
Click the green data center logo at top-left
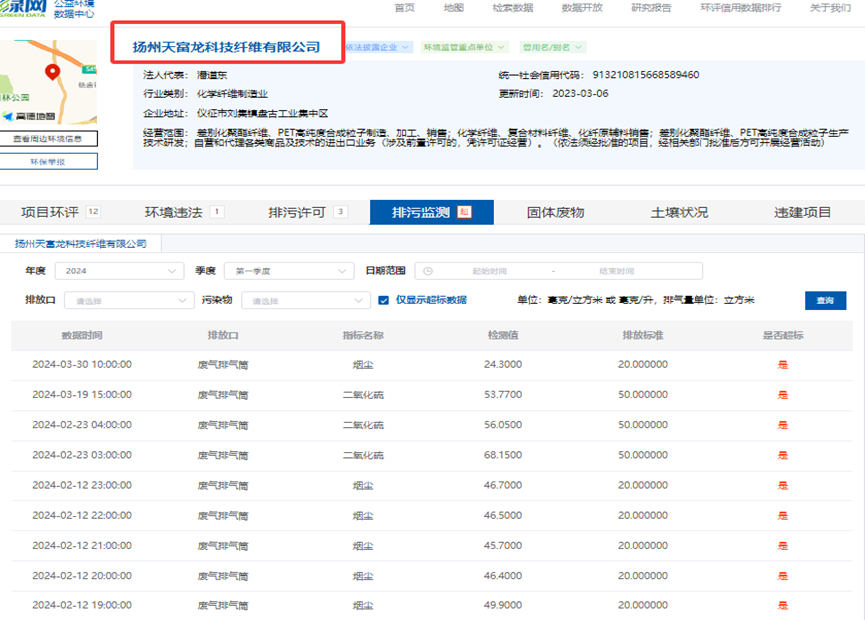47,9
